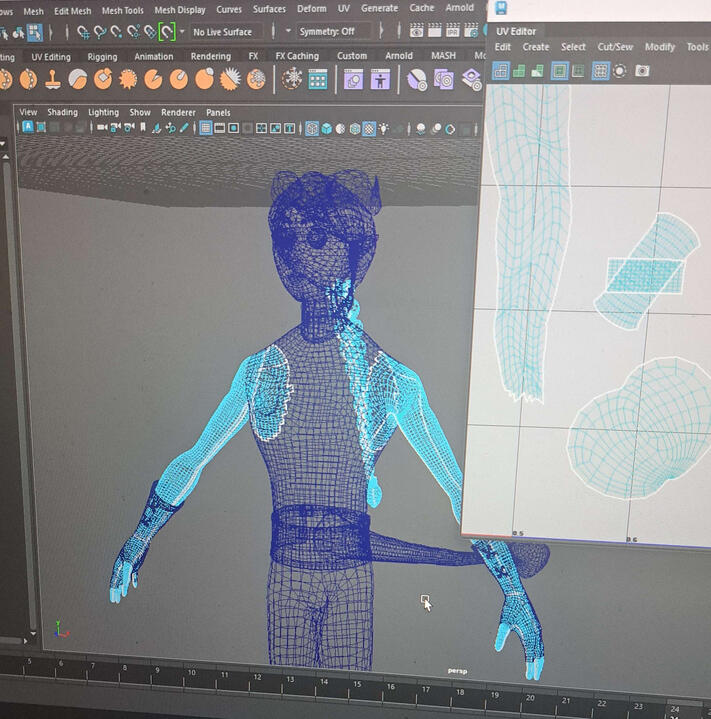The height and width of the screenshot is (719, 711).
Task: Click frame 15 on the timeline
Action: 357,684
